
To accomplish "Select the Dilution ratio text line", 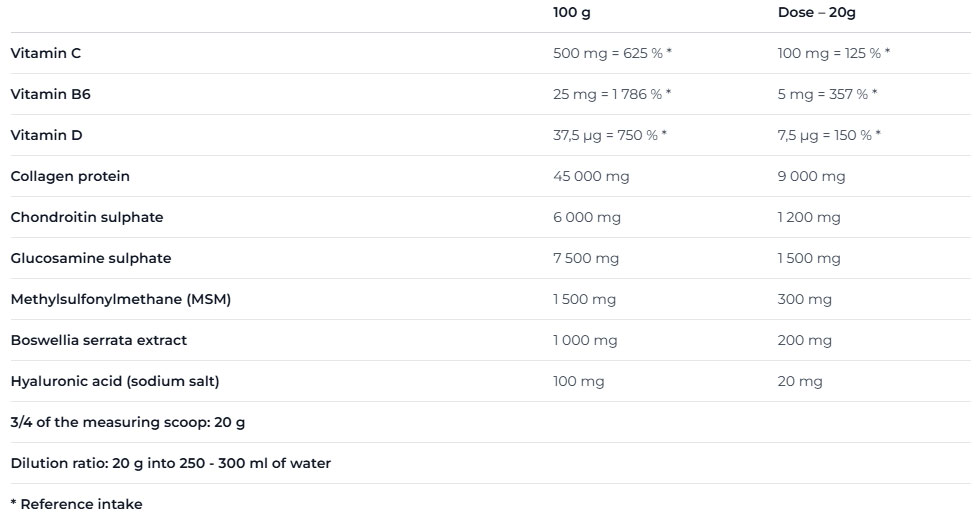I will 171,463.
